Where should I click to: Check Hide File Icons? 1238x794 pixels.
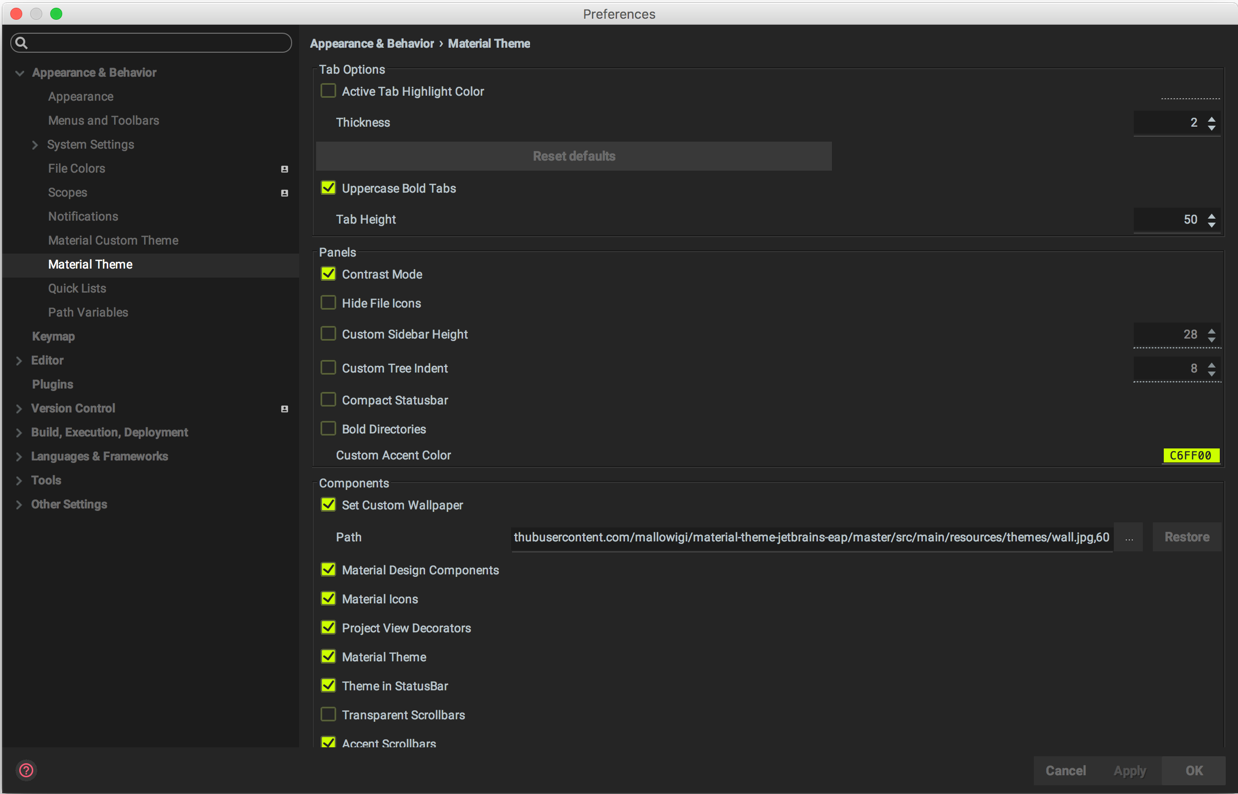(x=328, y=303)
